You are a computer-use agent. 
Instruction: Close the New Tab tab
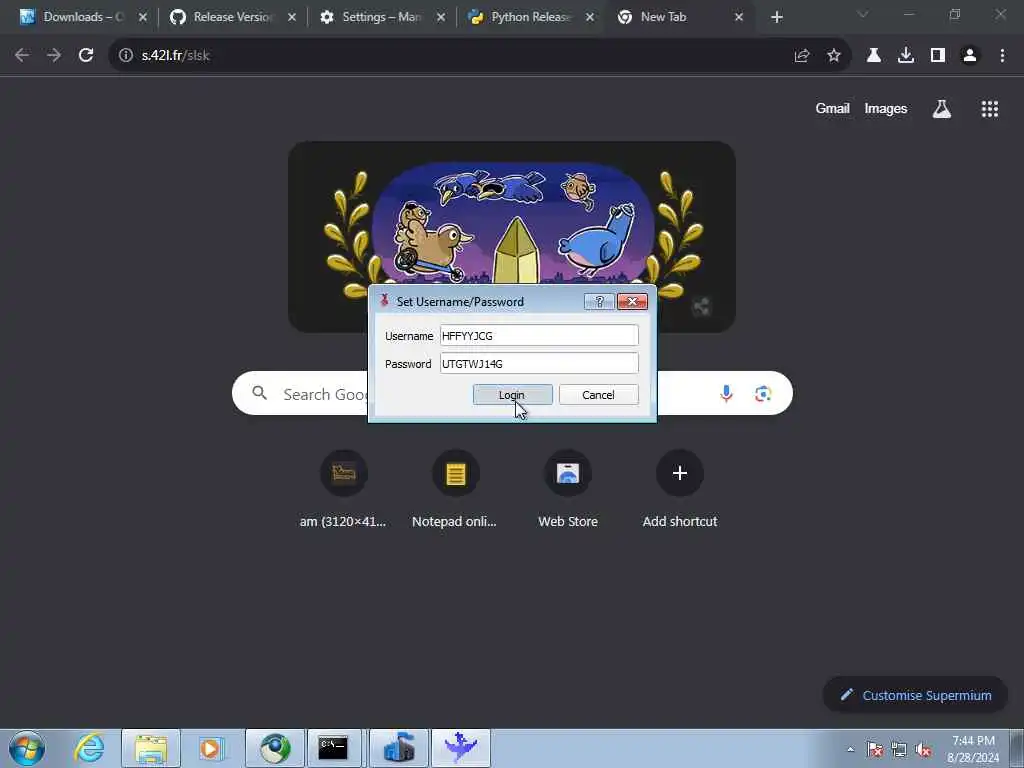(x=739, y=17)
